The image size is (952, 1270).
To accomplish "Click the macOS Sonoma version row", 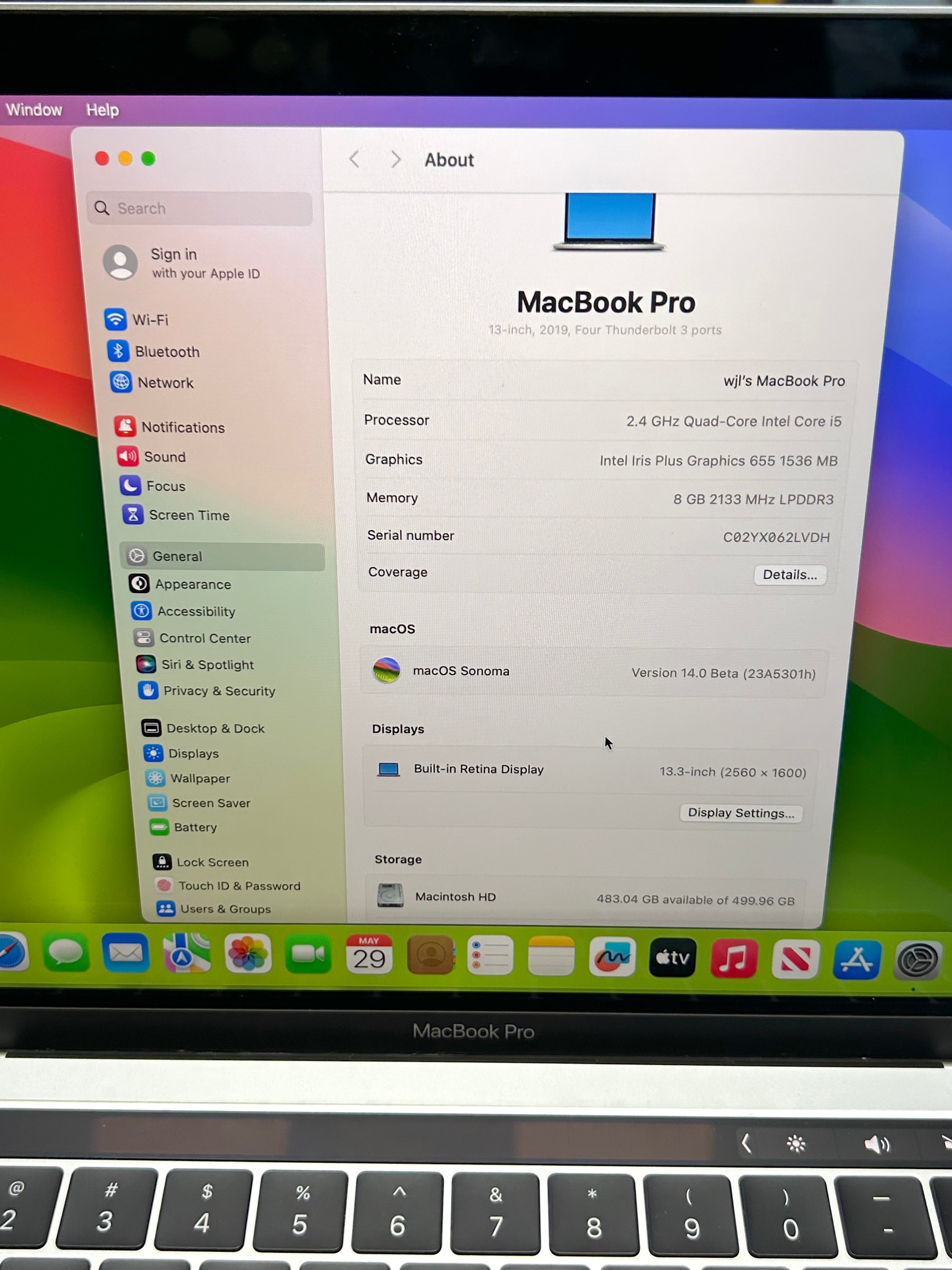I will pos(593,671).
